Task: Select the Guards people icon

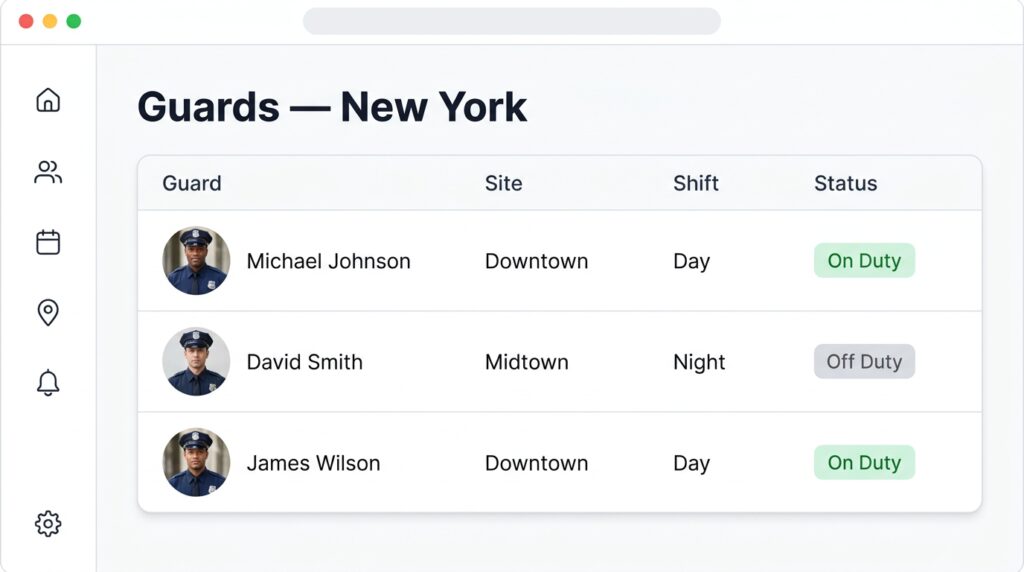Action: click(x=48, y=172)
